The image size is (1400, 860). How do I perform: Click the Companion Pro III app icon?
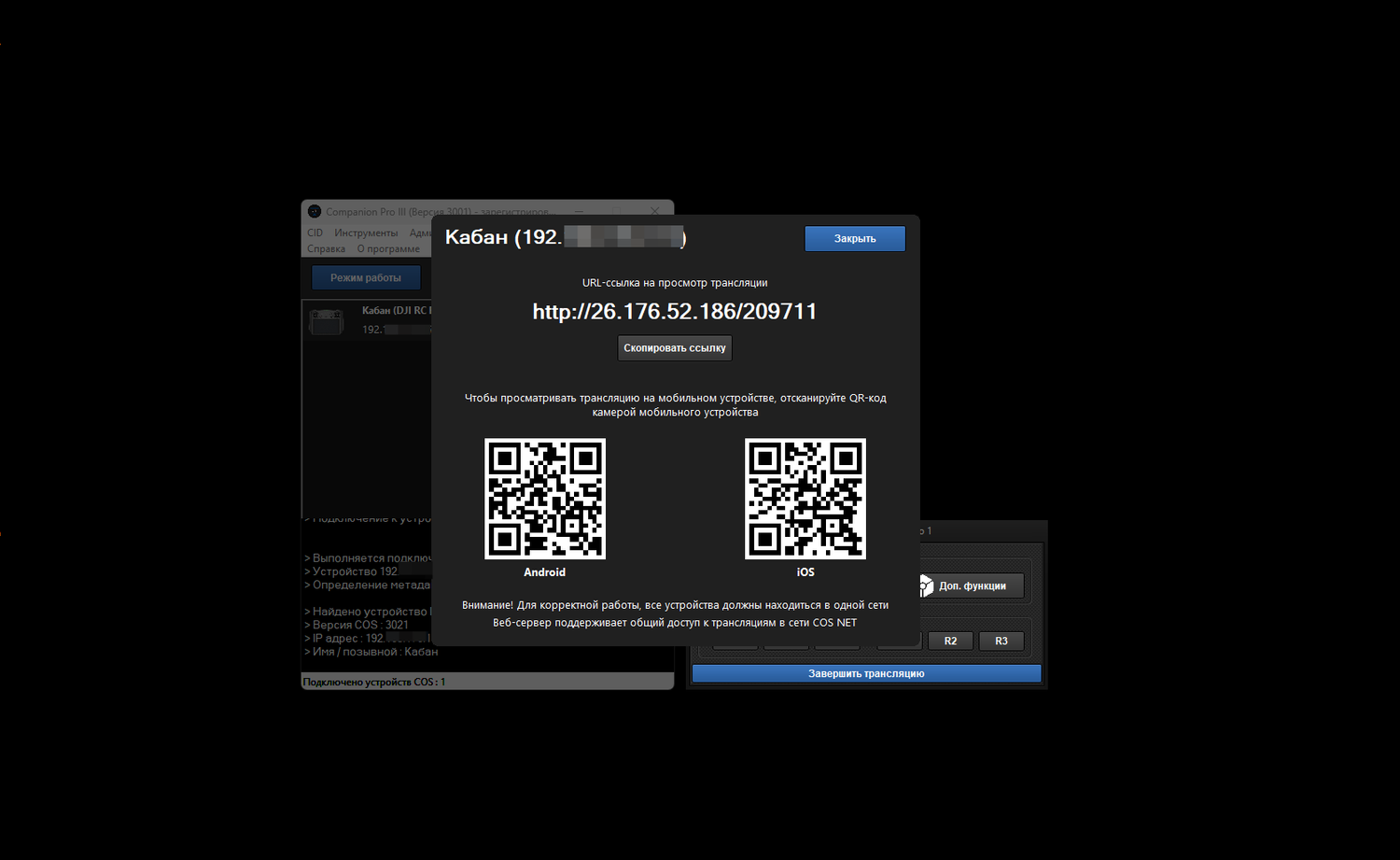pos(315,212)
